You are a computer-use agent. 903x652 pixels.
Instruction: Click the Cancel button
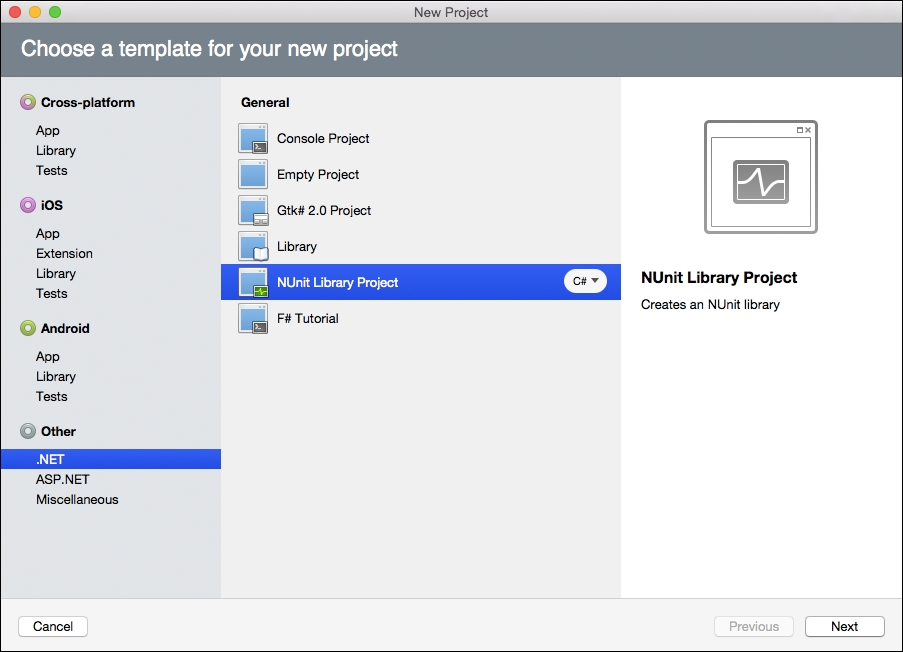53,627
